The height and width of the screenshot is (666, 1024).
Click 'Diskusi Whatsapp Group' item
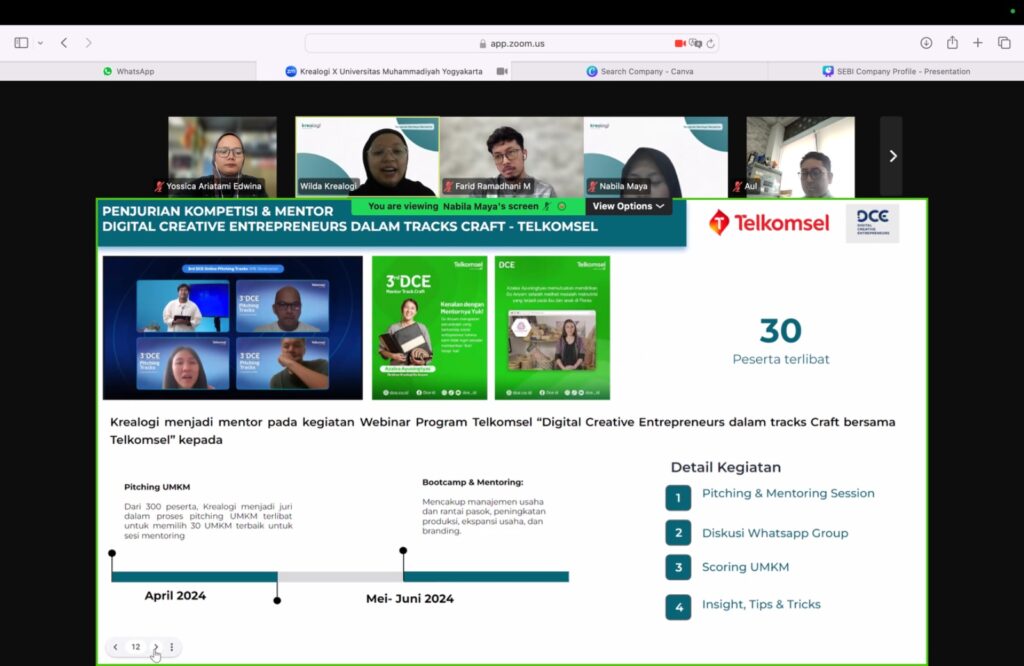775,533
